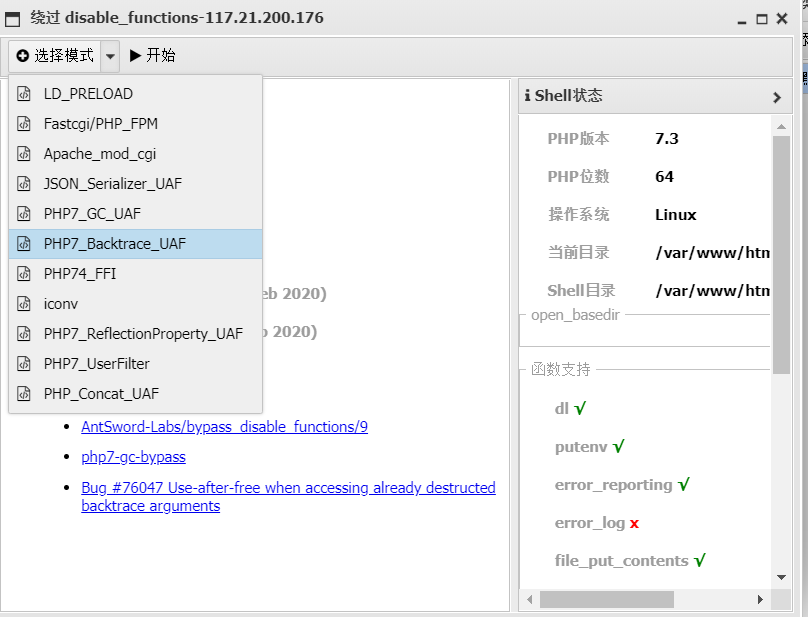Choose PHP_Concat_UAF from the list

[x=101, y=394]
